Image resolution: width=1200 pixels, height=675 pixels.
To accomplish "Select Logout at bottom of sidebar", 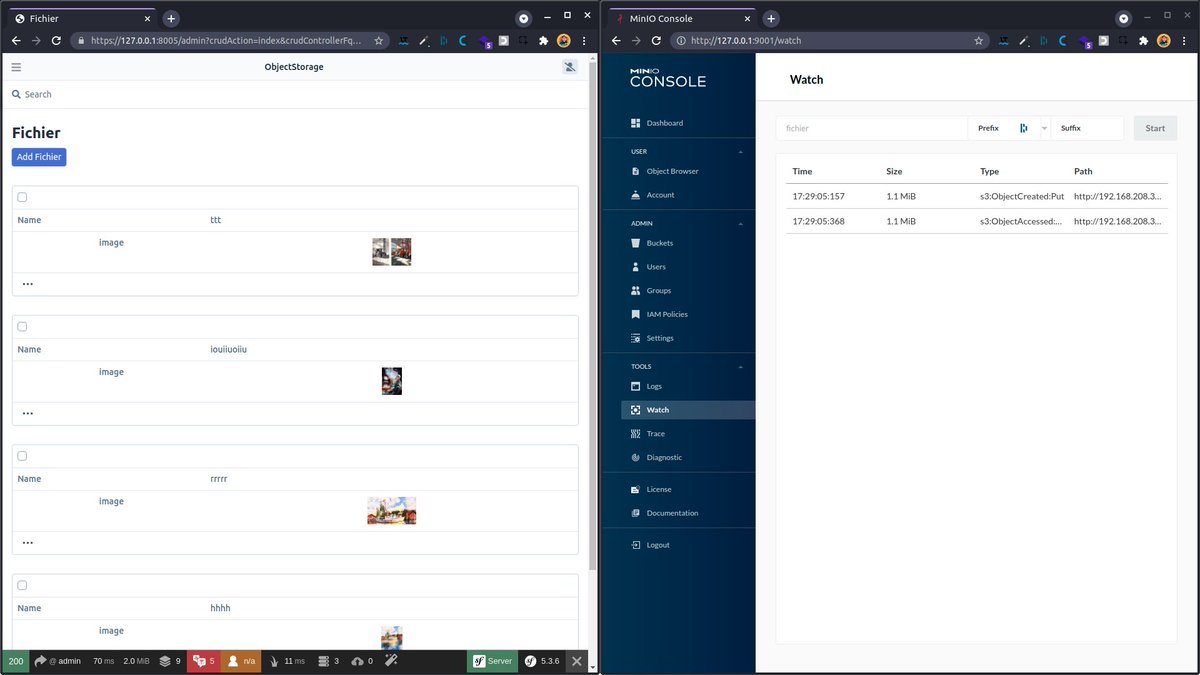I will tap(657, 544).
